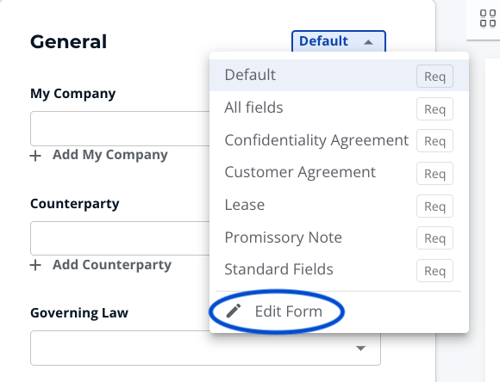Focus the My Company input field

120,128
